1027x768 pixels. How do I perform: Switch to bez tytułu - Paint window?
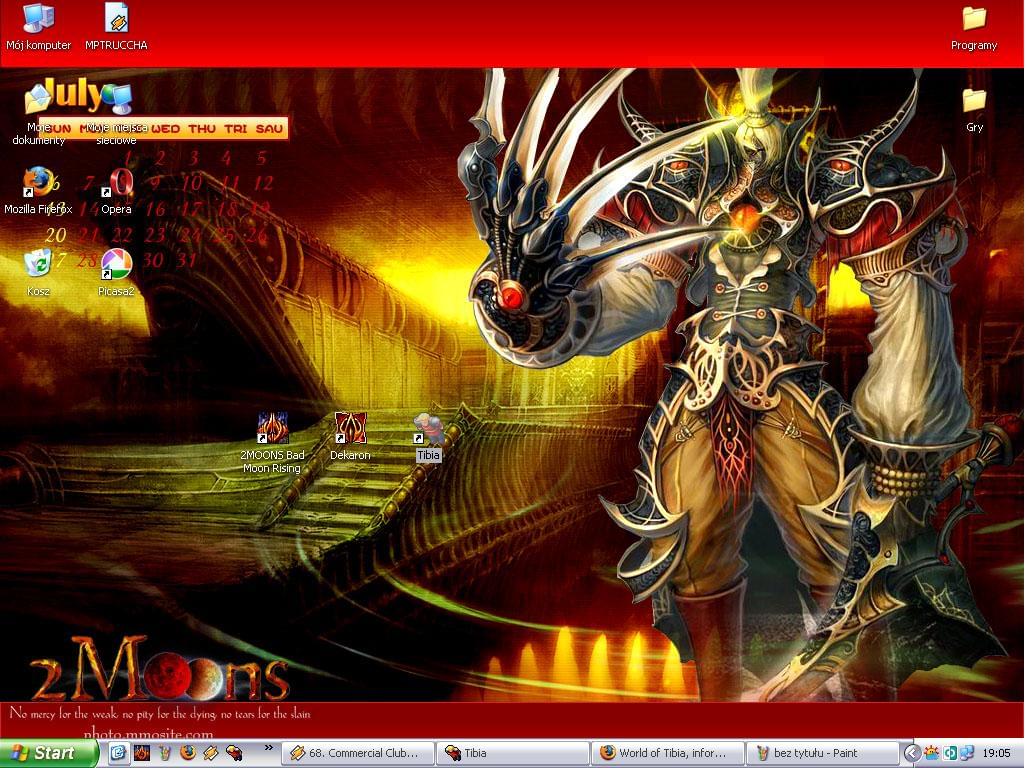coord(823,753)
